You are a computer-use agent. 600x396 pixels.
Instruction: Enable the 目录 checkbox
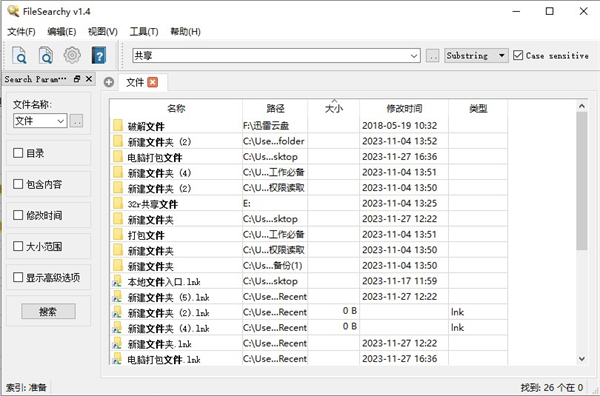[18, 153]
